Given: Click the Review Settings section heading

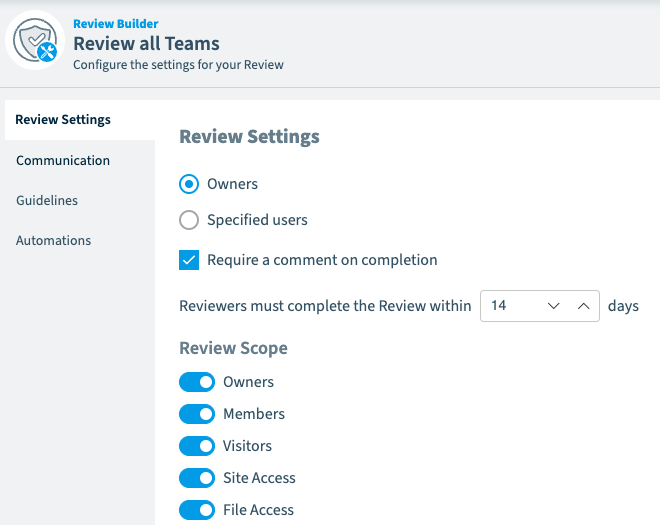Looking at the screenshot, I should (250, 137).
